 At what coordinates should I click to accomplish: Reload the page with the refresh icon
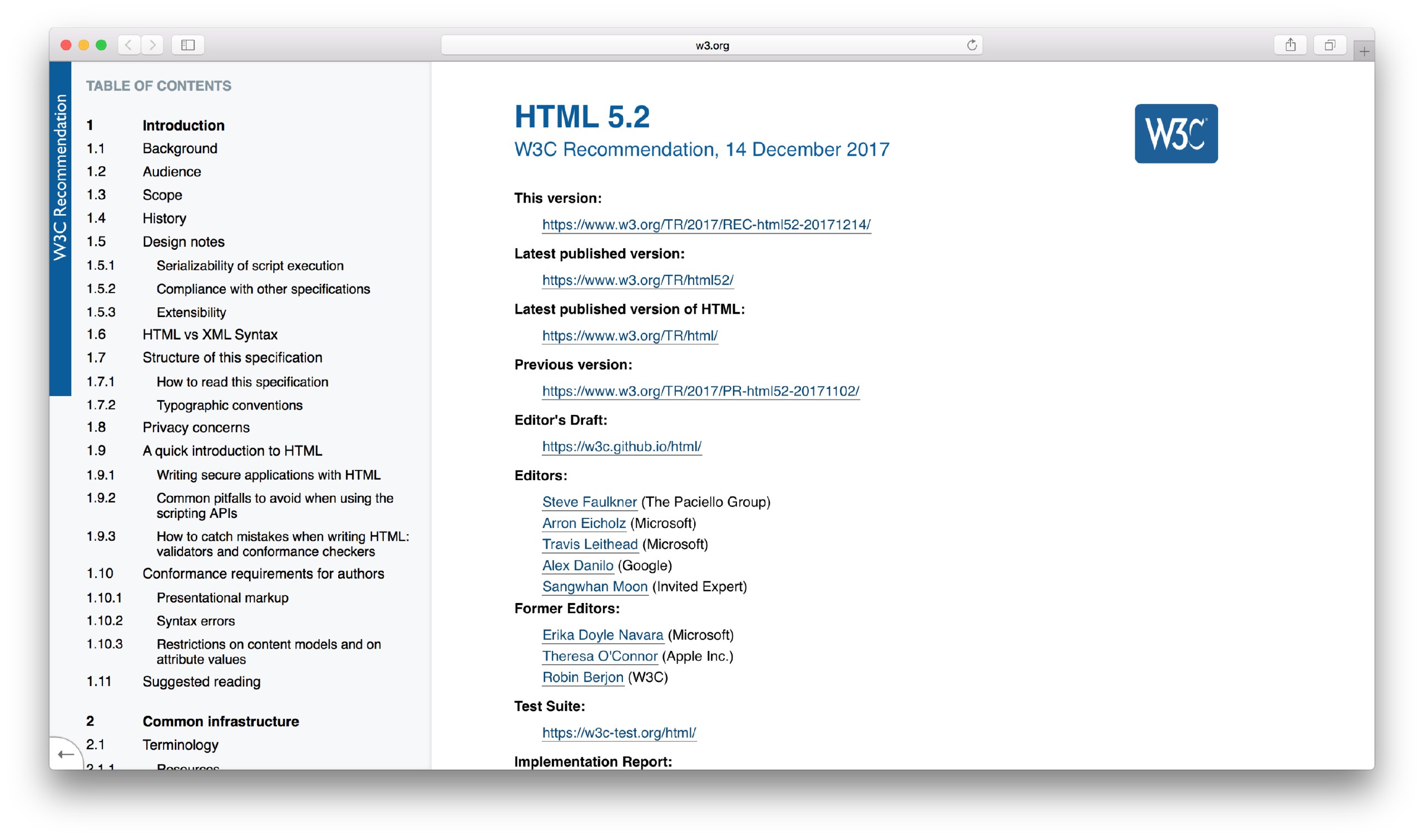(972, 45)
